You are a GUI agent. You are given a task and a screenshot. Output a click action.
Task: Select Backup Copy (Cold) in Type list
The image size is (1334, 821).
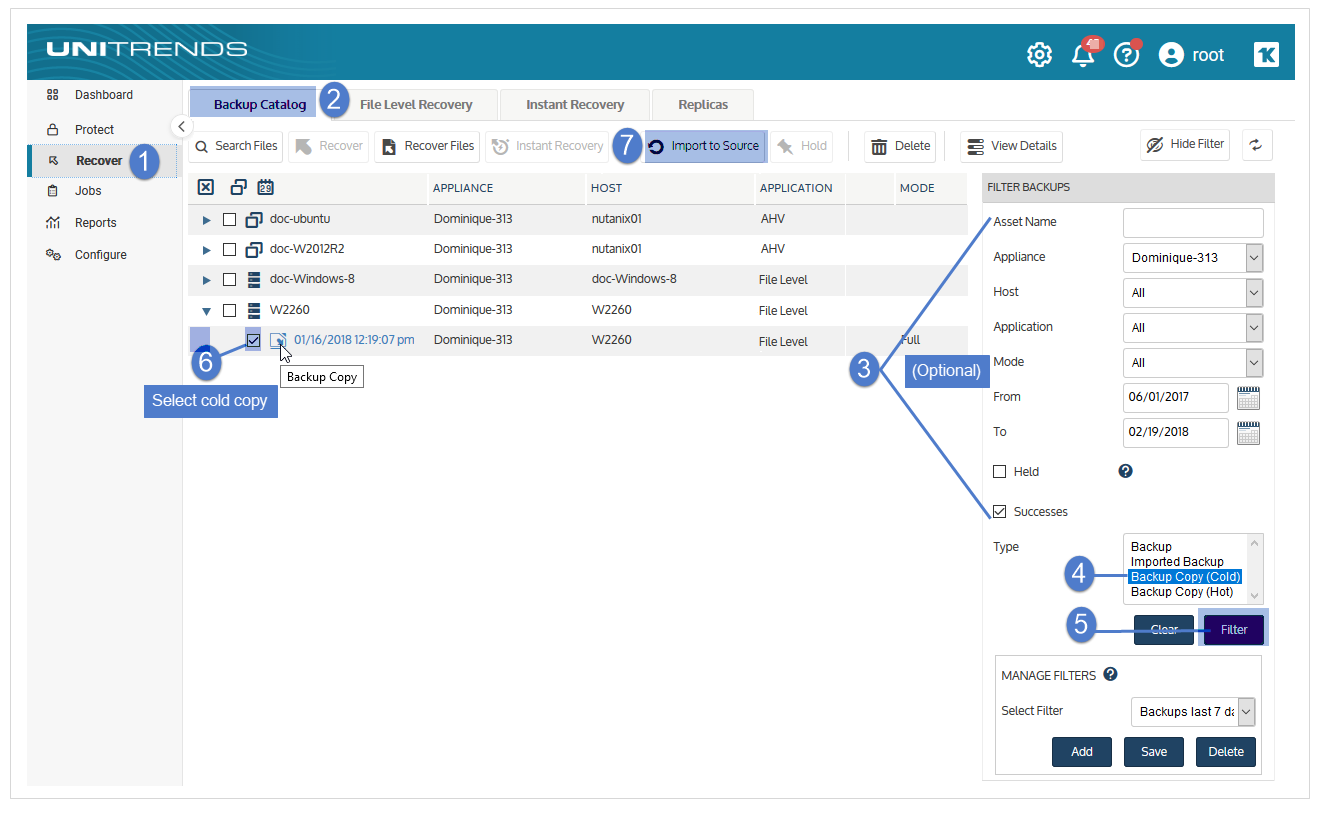pyautogui.click(x=1185, y=577)
